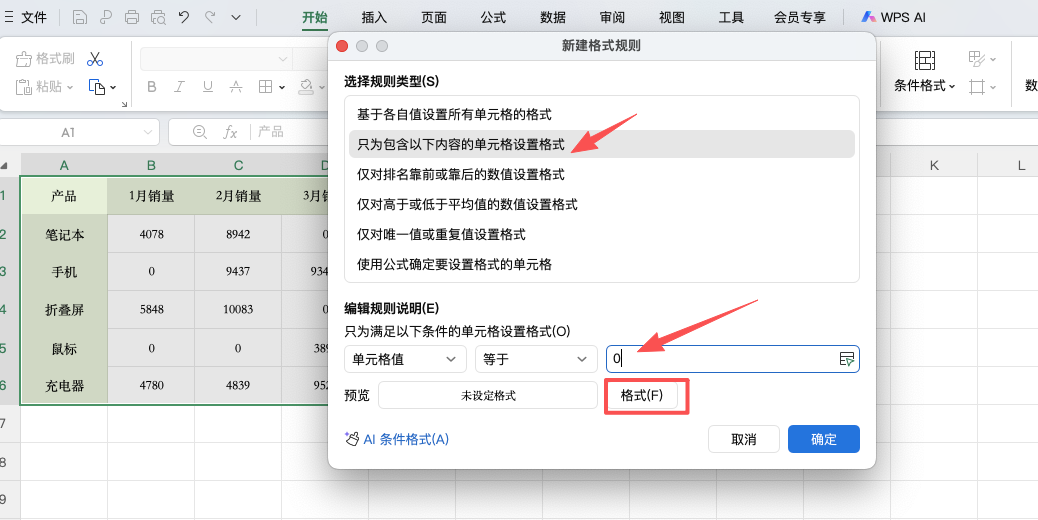Viewport: 1038px width, 520px height.
Task: Click the cell format frame icon below table style
Action: click(x=976, y=87)
